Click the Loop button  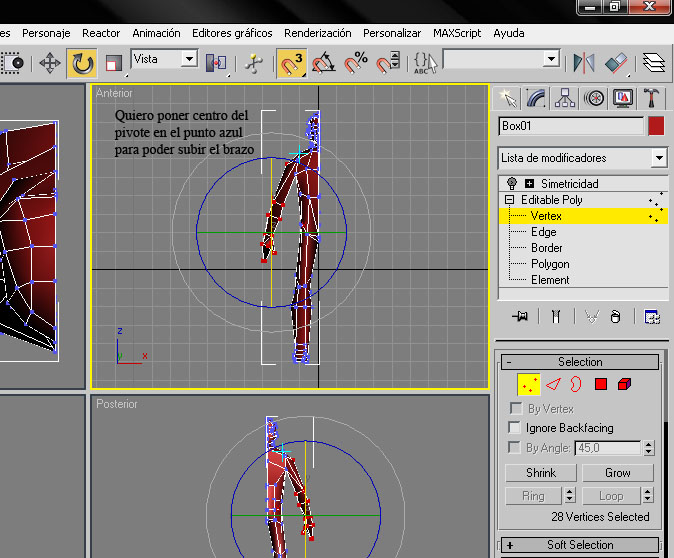[x=611, y=496]
